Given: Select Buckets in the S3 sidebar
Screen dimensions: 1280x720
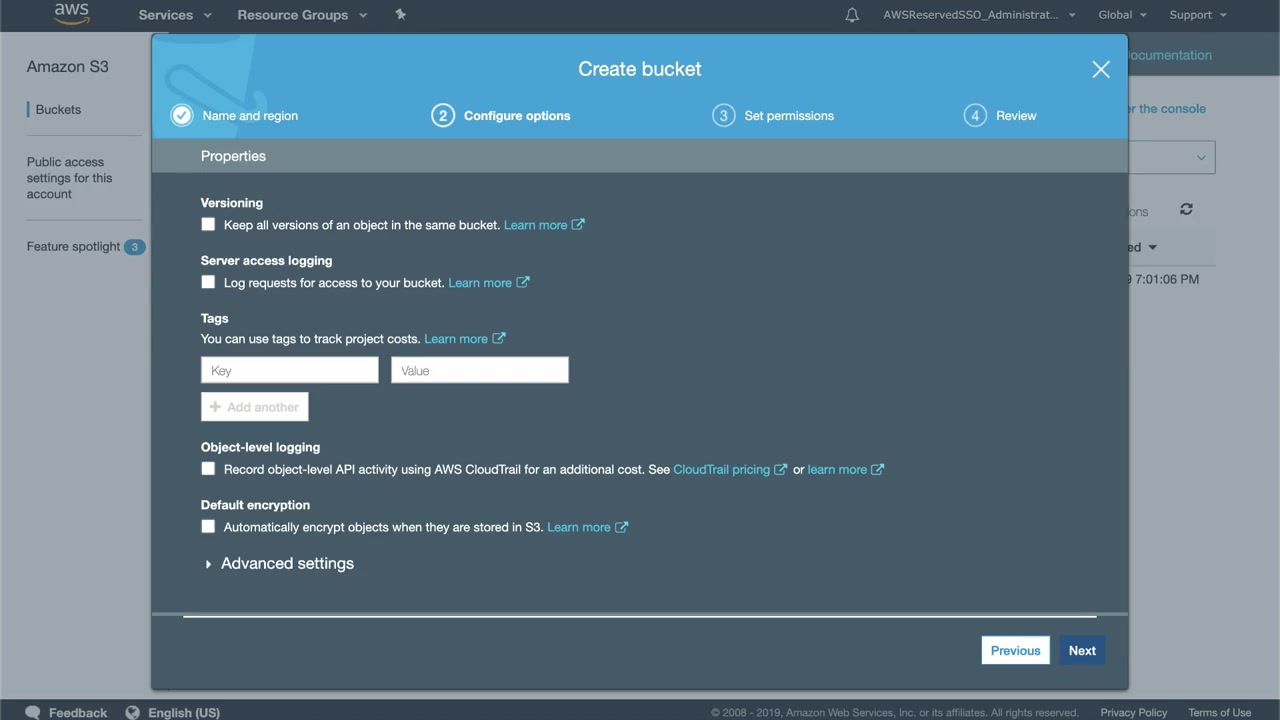Looking at the screenshot, I should (58, 110).
